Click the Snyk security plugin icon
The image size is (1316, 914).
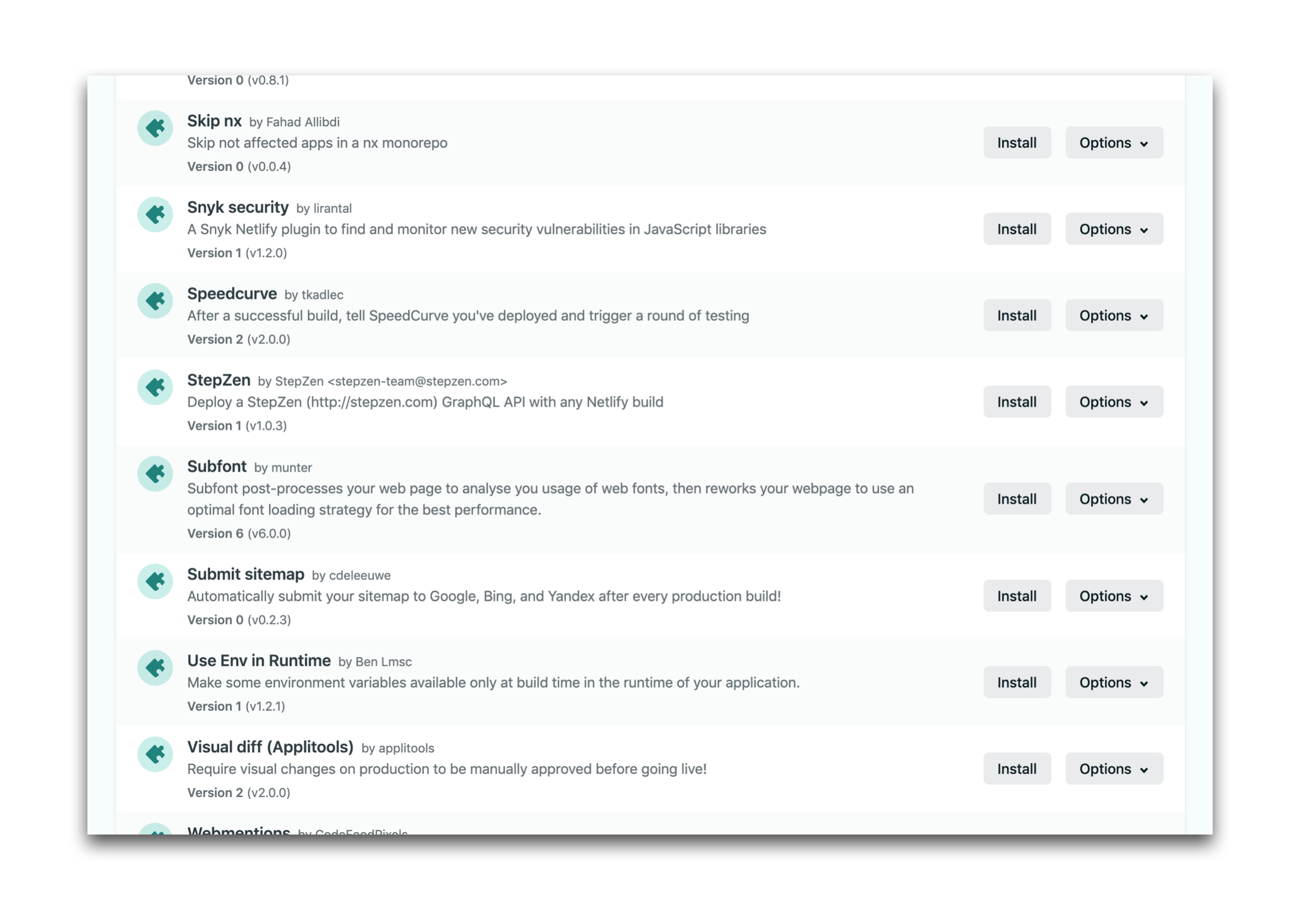point(154,215)
